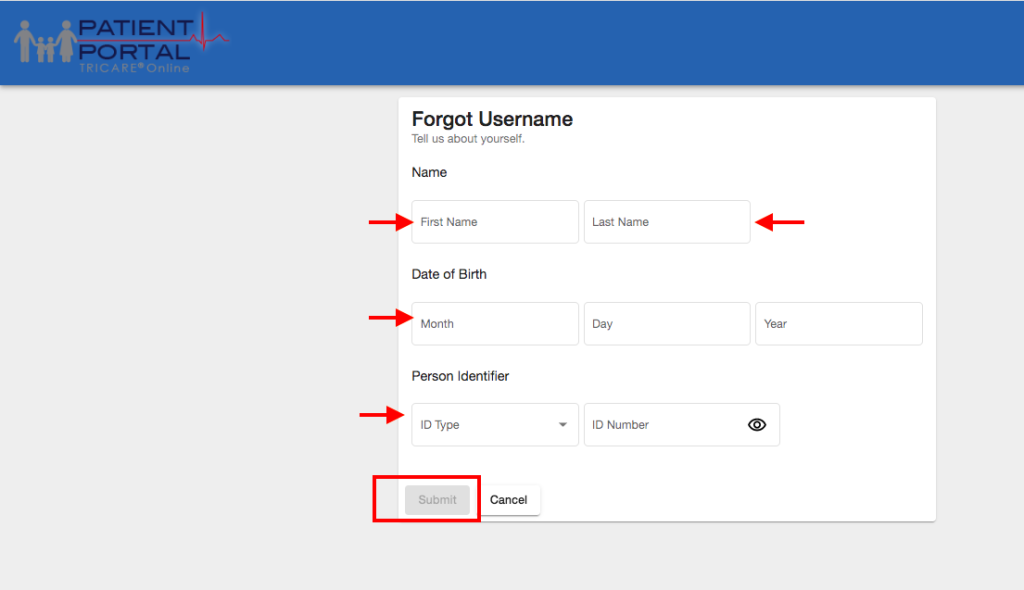Click the Last Name input box
Screen dimensions: 1024x590
[666, 221]
